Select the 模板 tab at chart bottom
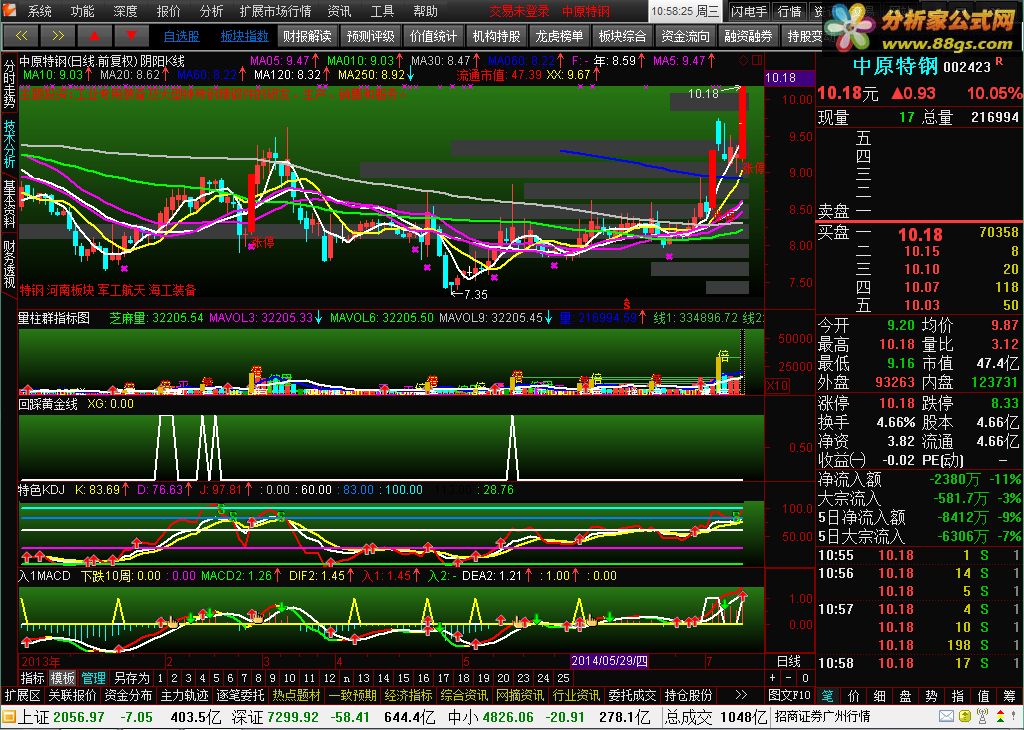The height and width of the screenshot is (730, 1024). [63, 678]
